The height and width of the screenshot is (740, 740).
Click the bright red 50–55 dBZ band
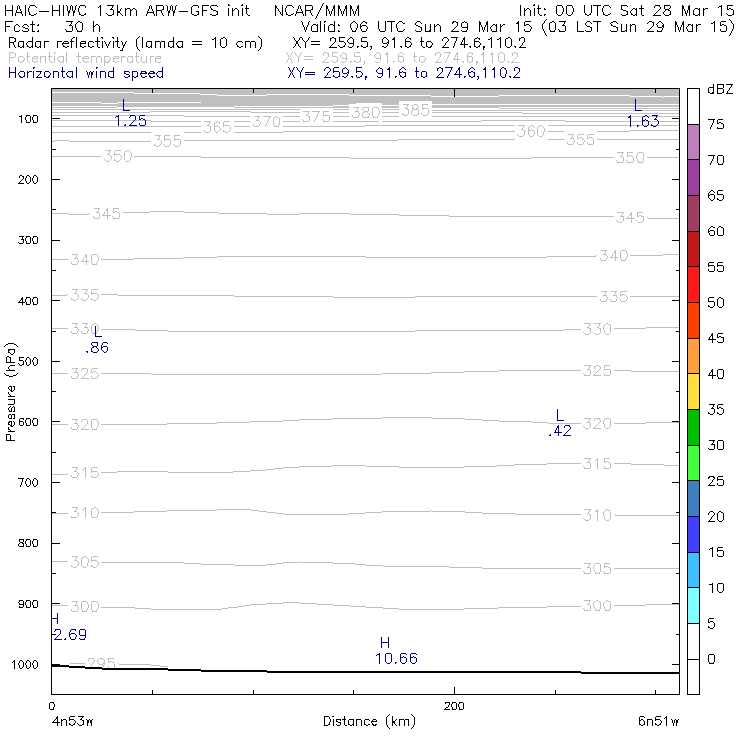(693, 285)
